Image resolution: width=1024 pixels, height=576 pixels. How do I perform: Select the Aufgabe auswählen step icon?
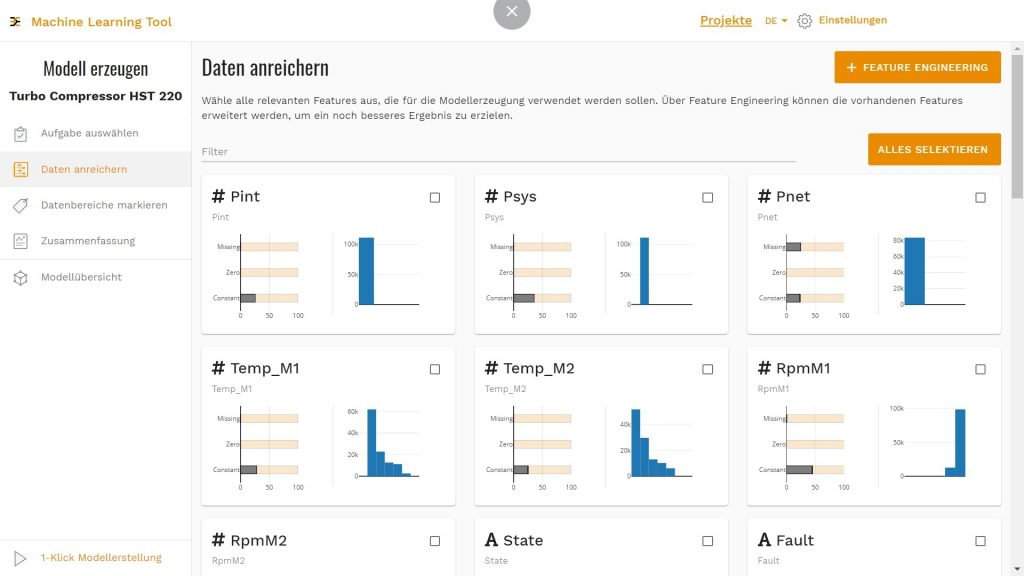point(20,133)
